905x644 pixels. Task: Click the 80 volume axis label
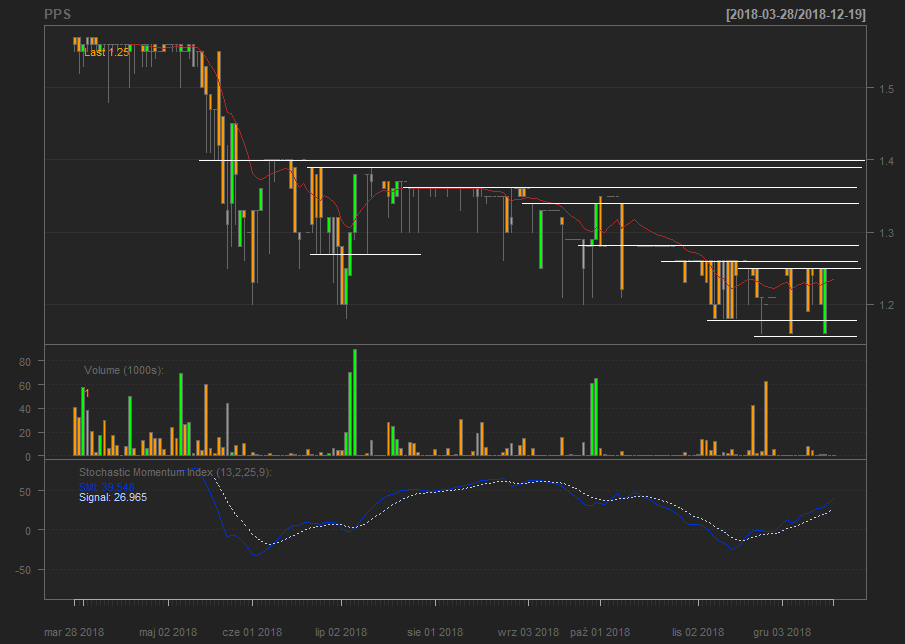pos(25,361)
